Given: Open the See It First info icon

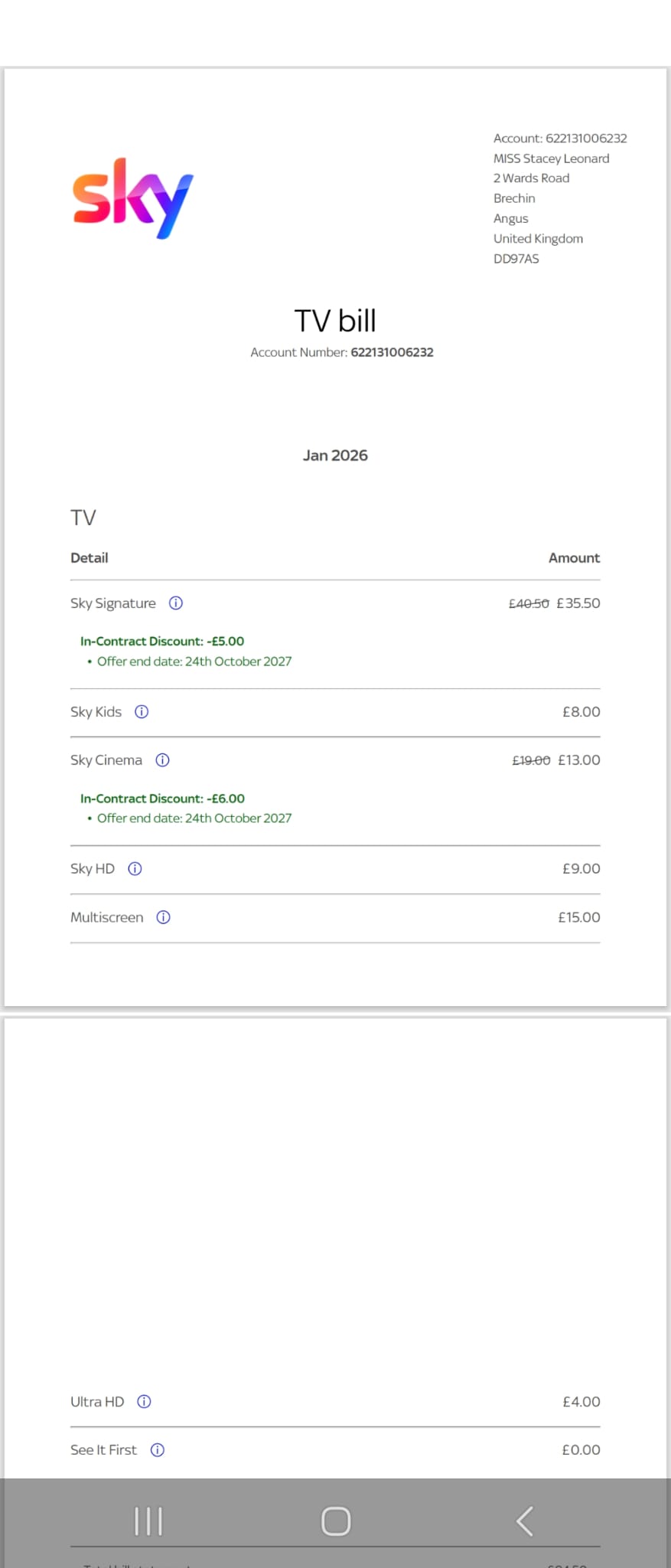Looking at the screenshot, I should point(158,1450).
